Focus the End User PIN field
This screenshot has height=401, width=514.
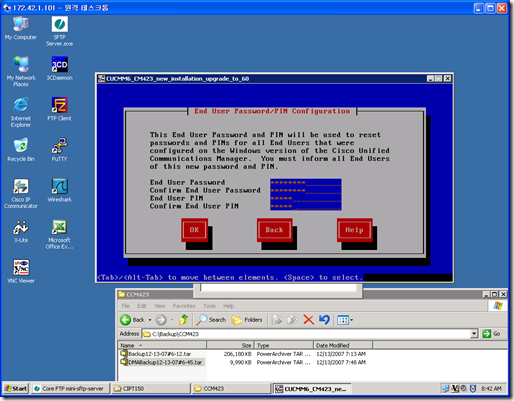306,198
